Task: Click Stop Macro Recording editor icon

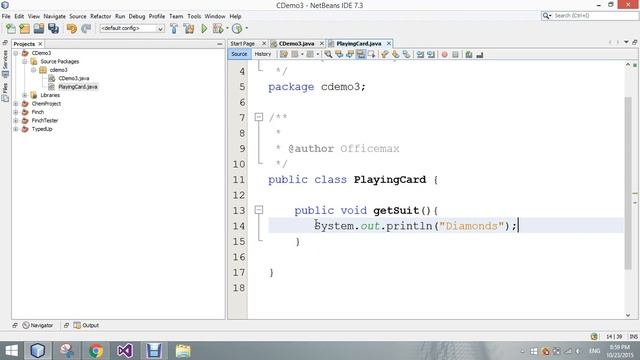Action: tap(456, 54)
